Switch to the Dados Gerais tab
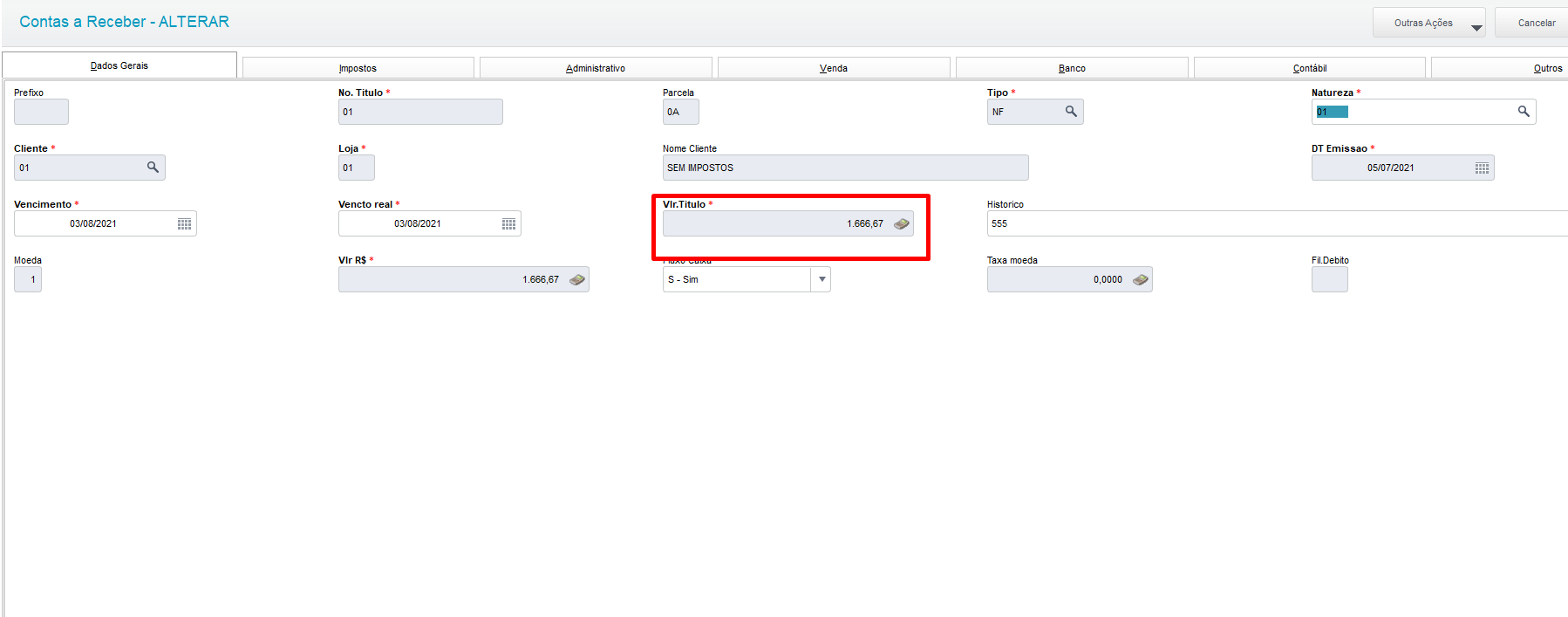 (119, 65)
